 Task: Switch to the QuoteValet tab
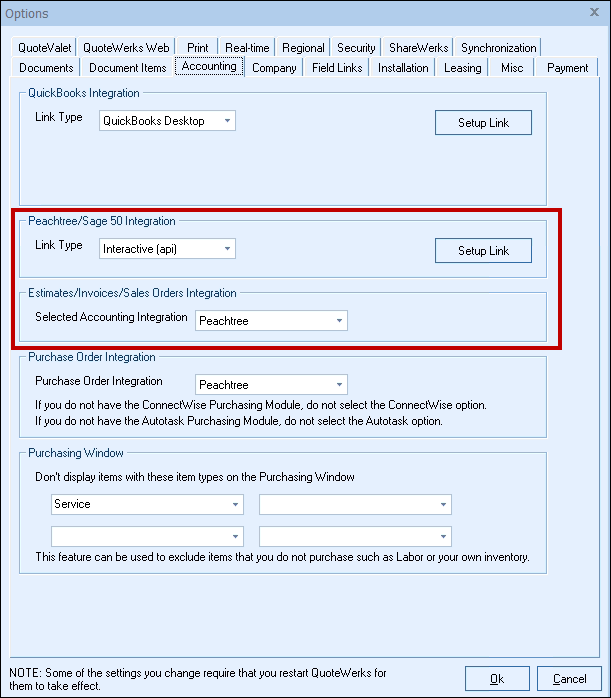[x=44, y=47]
